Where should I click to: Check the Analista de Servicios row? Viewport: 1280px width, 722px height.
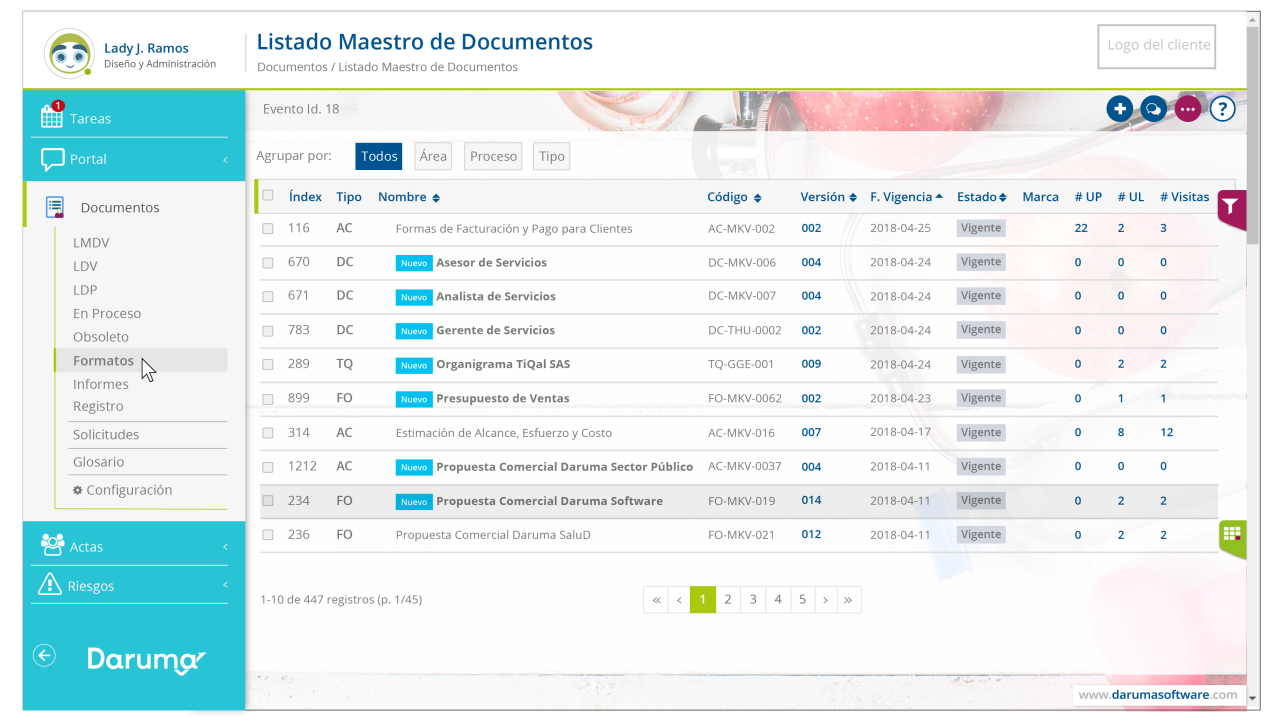pos(267,297)
